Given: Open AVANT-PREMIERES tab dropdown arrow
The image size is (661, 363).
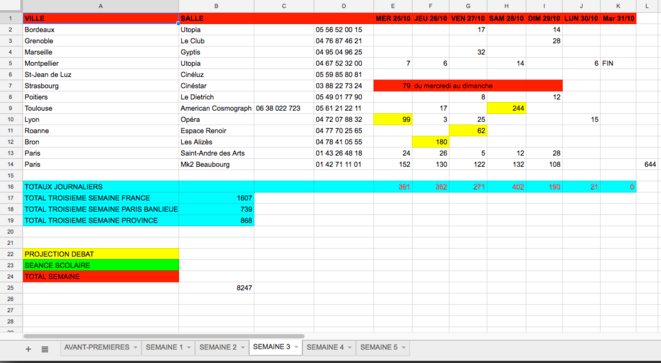Looking at the screenshot, I should coord(135,347).
